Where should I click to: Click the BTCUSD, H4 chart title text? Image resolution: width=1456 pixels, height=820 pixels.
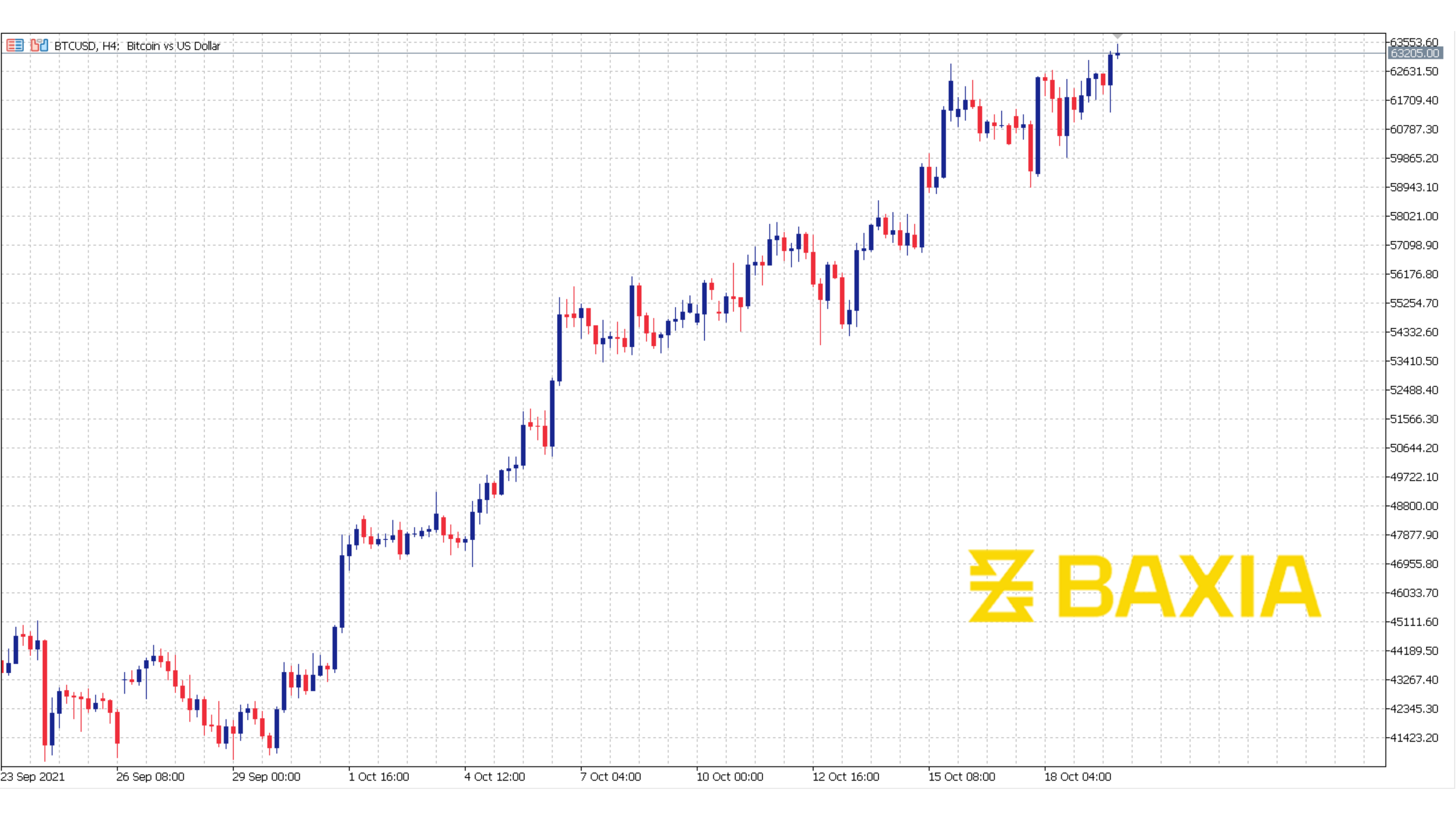137,46
